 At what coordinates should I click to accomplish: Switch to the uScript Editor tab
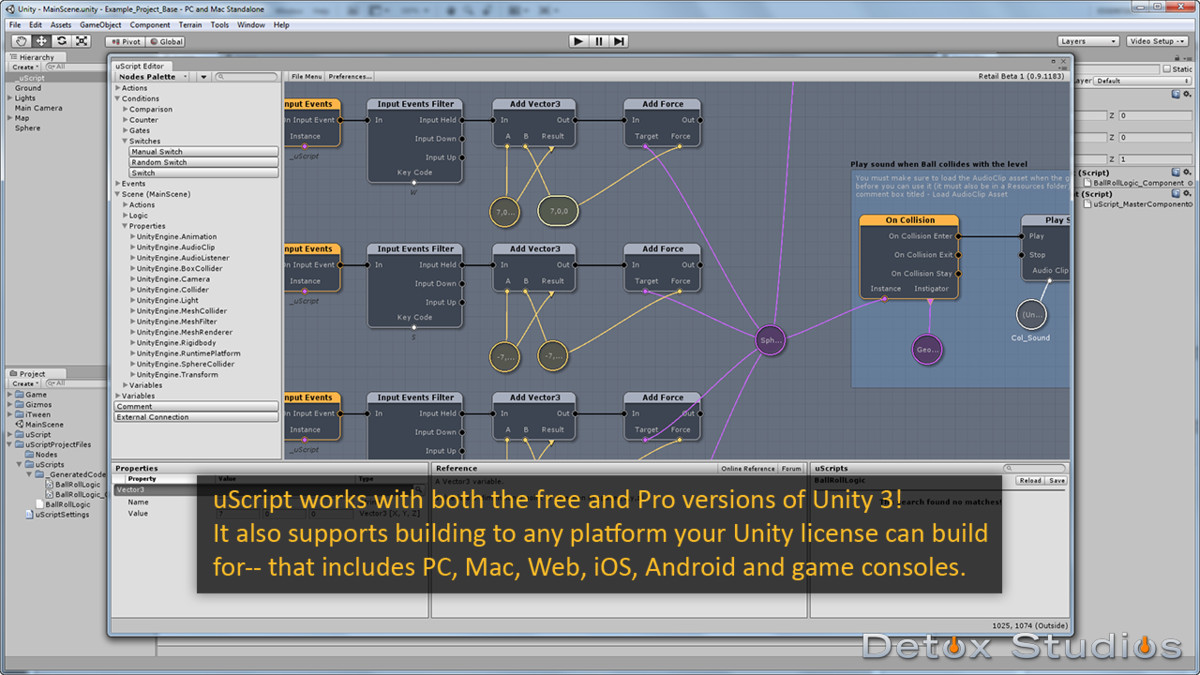140,66
